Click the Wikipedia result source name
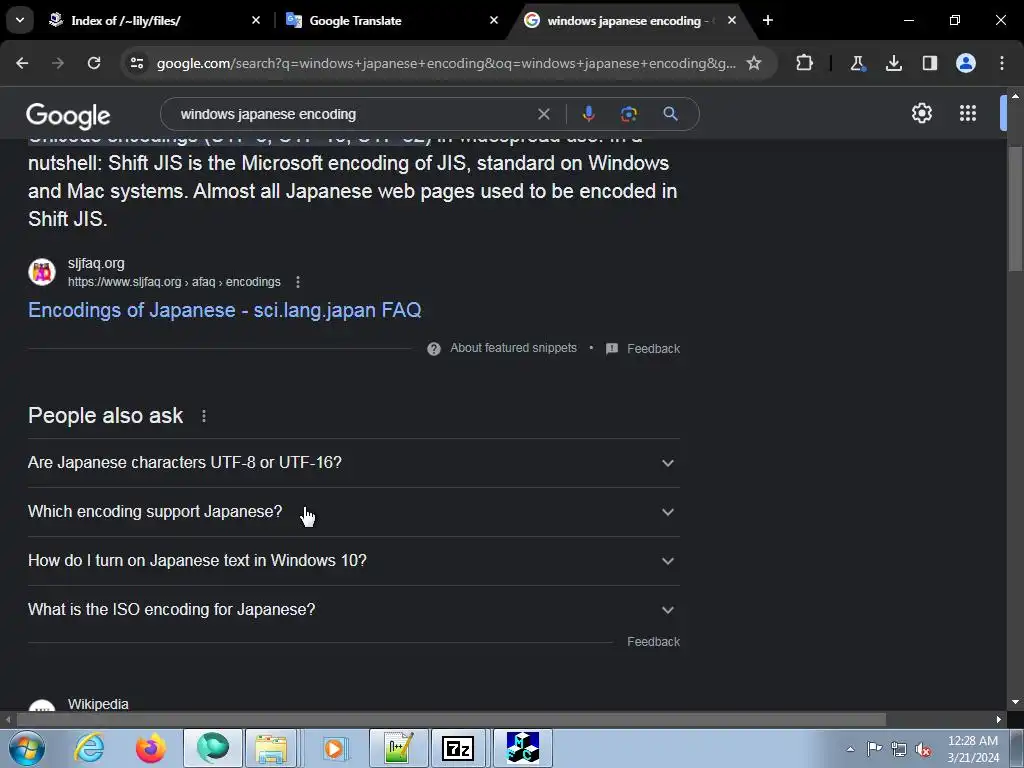The image size is (1024, 768). [x=98, y=704]
